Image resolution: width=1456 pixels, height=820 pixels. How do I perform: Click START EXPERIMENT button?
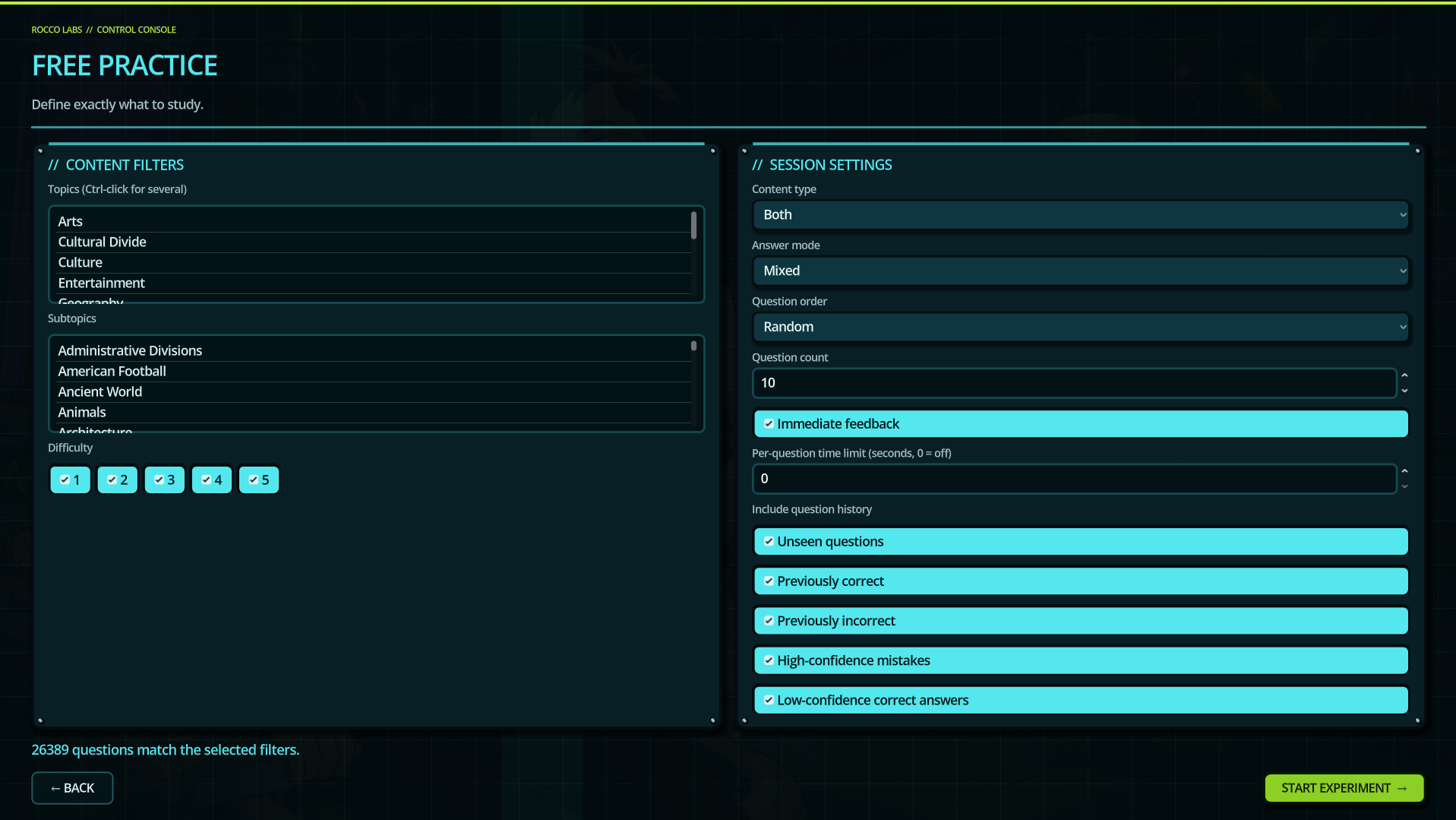pos(1344,788)
